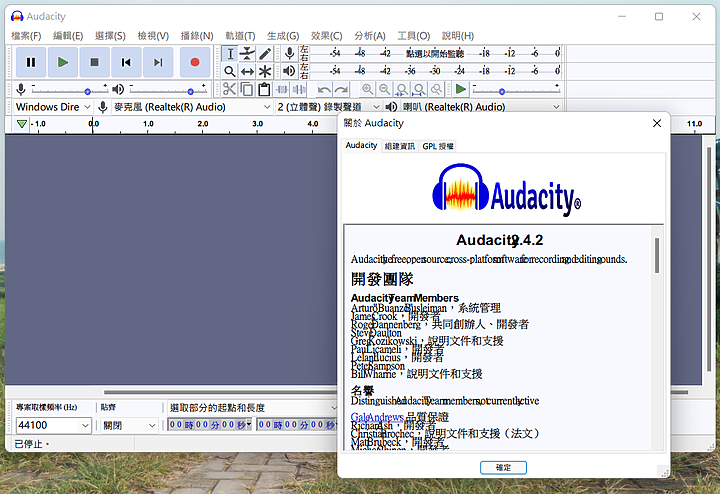Click the Redo arrow icon
The width and height of the screenshot is (720, 494).
tap(341, 89)
